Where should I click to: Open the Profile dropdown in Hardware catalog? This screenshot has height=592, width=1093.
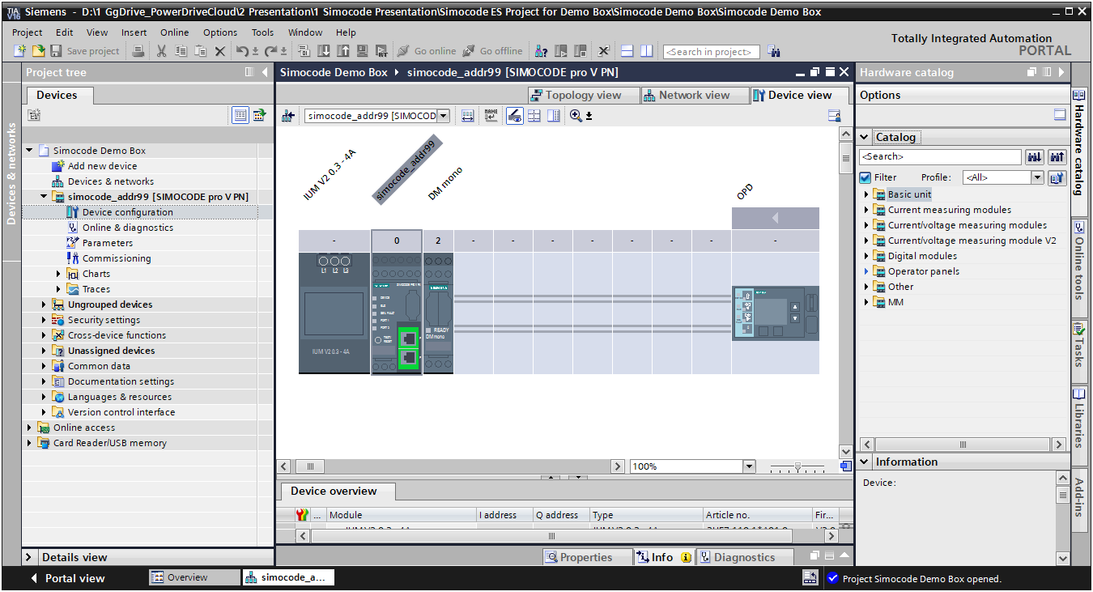click(x=1037, y=178)
